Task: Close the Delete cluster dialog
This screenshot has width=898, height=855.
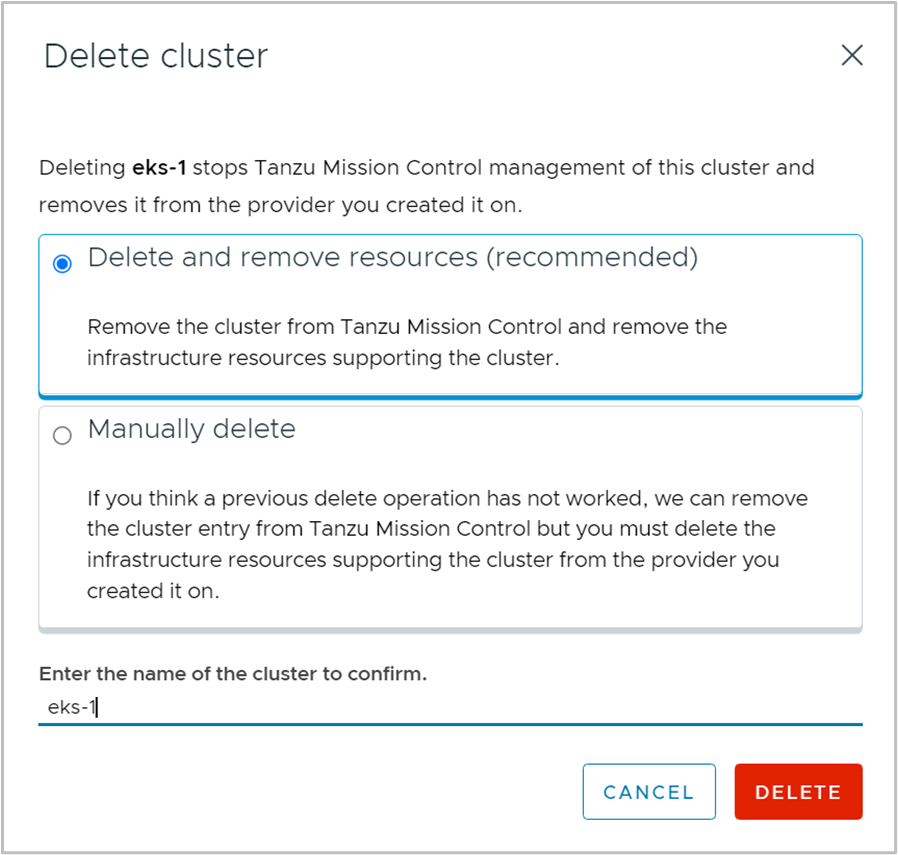Action: pyautogui.click(x=851, y=55)
